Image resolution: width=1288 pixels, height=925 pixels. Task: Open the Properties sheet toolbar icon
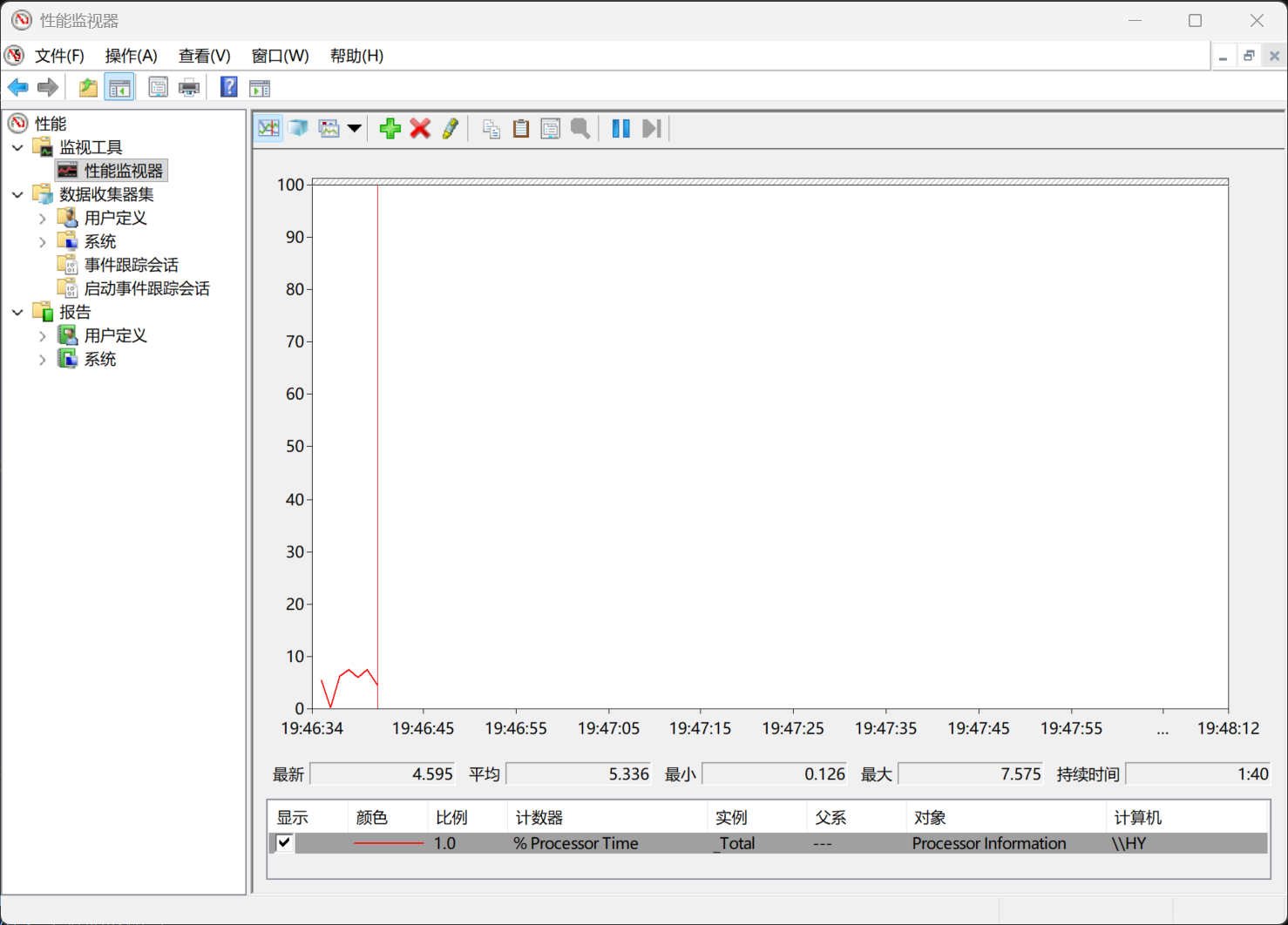pos(158,87)
